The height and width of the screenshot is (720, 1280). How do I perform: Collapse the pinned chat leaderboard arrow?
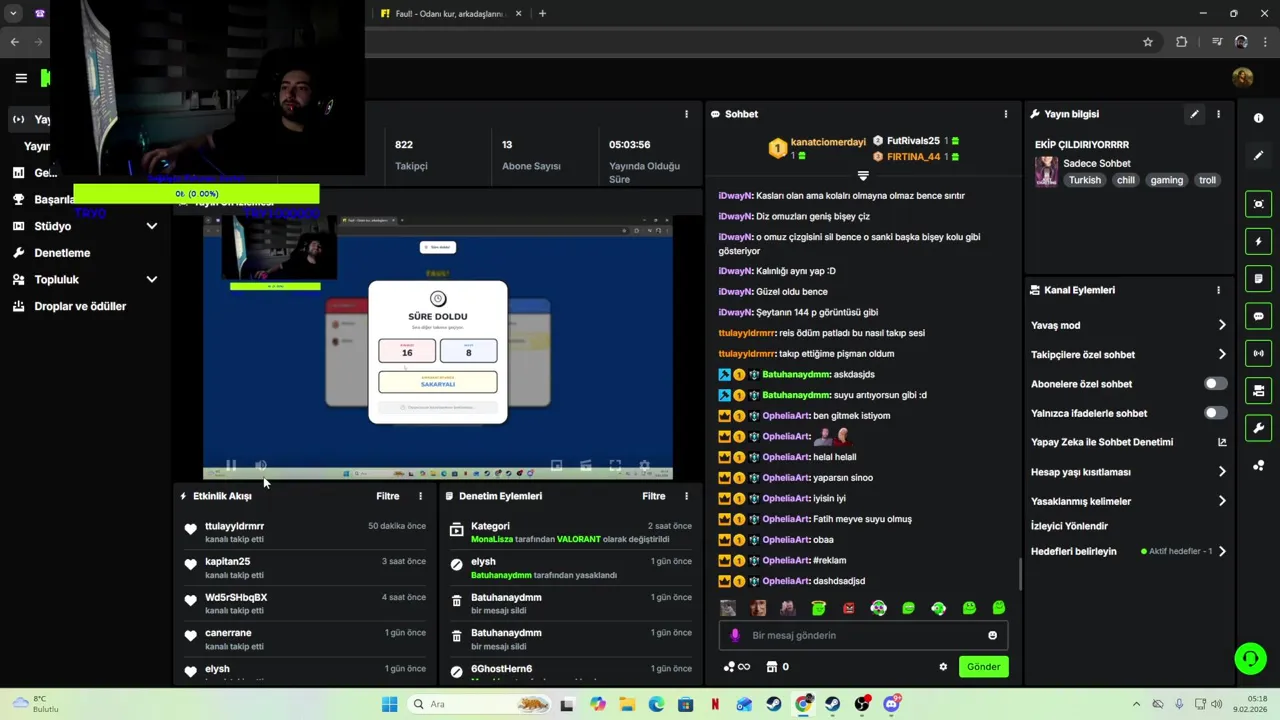[x=863, y=176]
